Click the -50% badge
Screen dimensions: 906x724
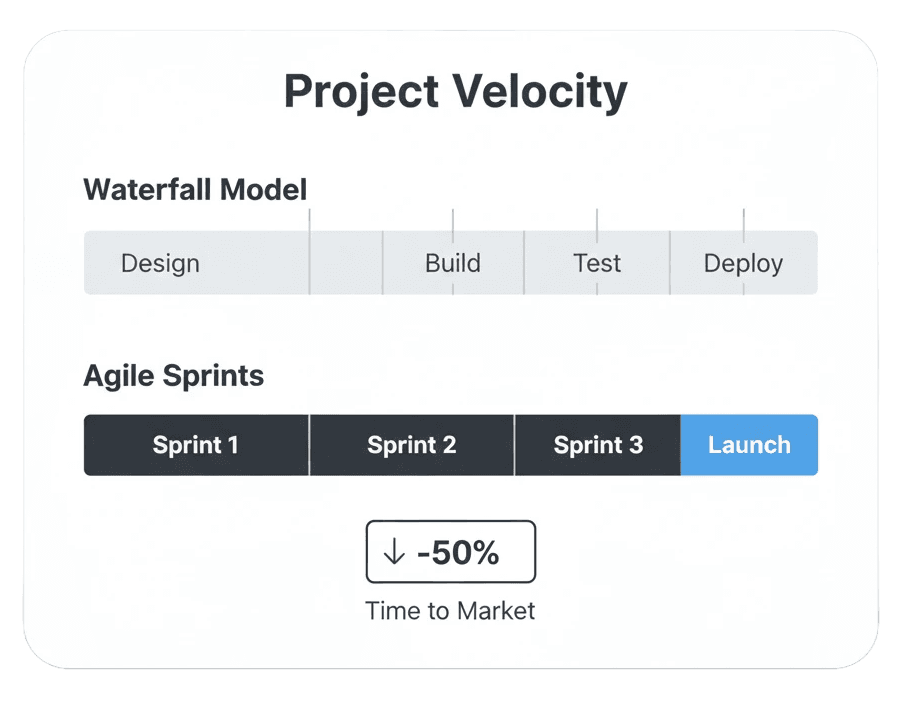click(x=451, y=552)
